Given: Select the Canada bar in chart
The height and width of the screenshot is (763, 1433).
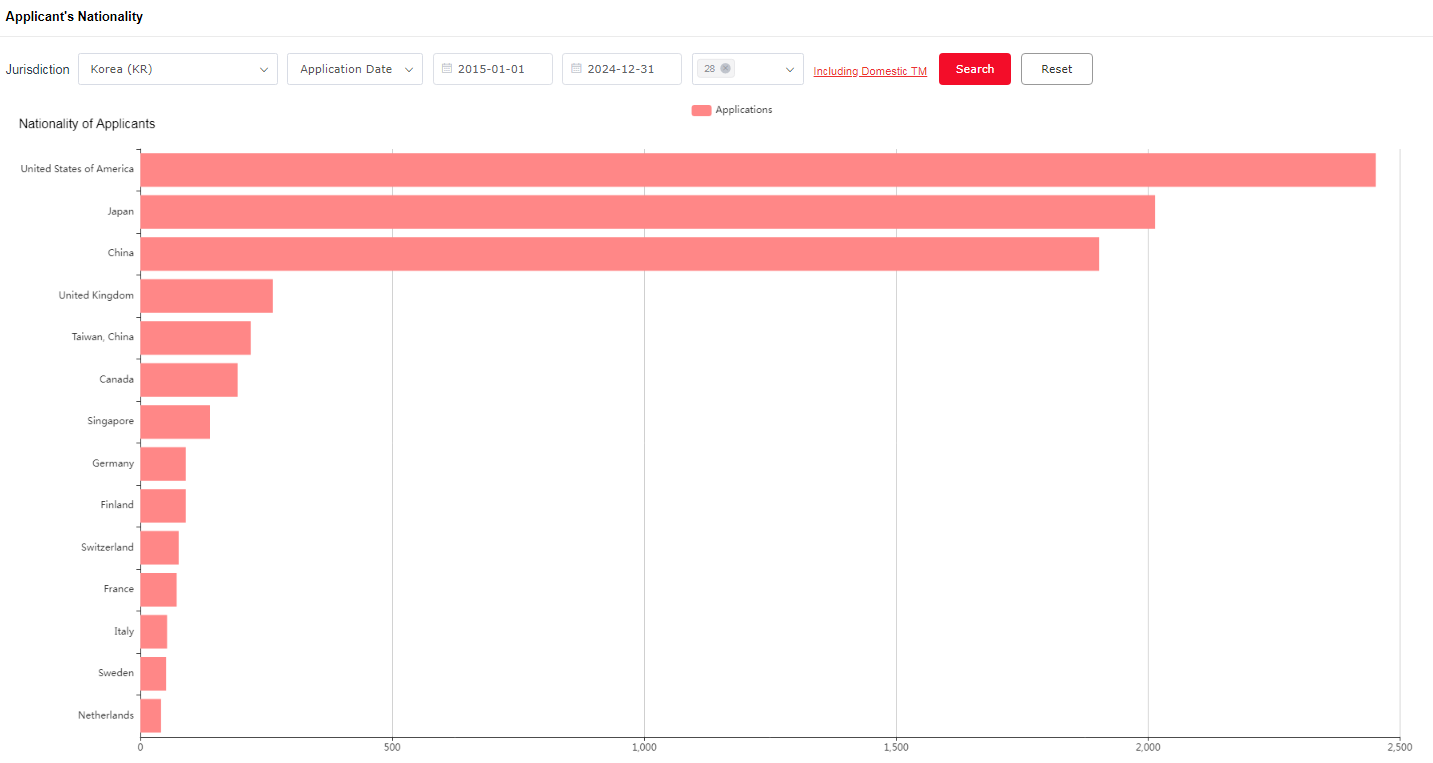Looking at the screenshot, I should click(189, 380).
